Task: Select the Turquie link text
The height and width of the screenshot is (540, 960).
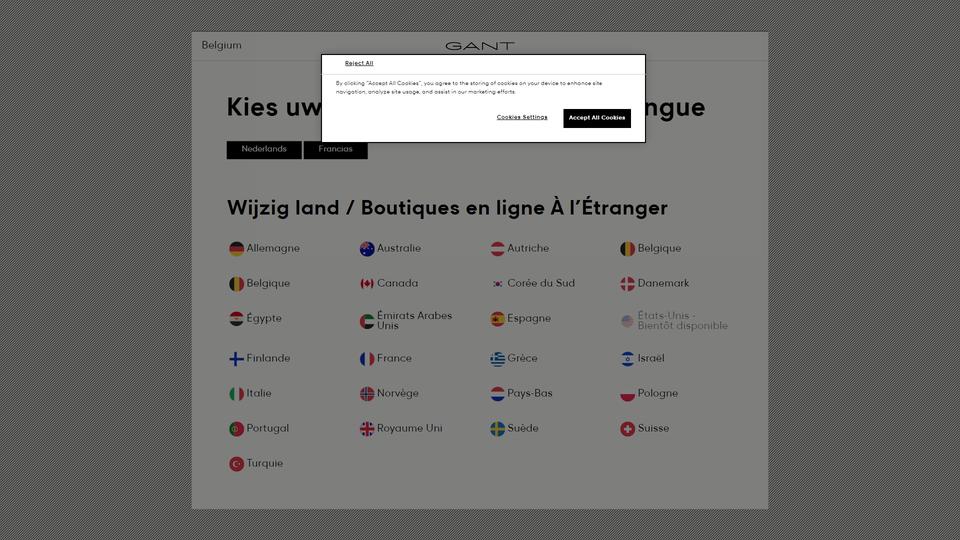Action: pyautogui.click(x=264, y=463)
